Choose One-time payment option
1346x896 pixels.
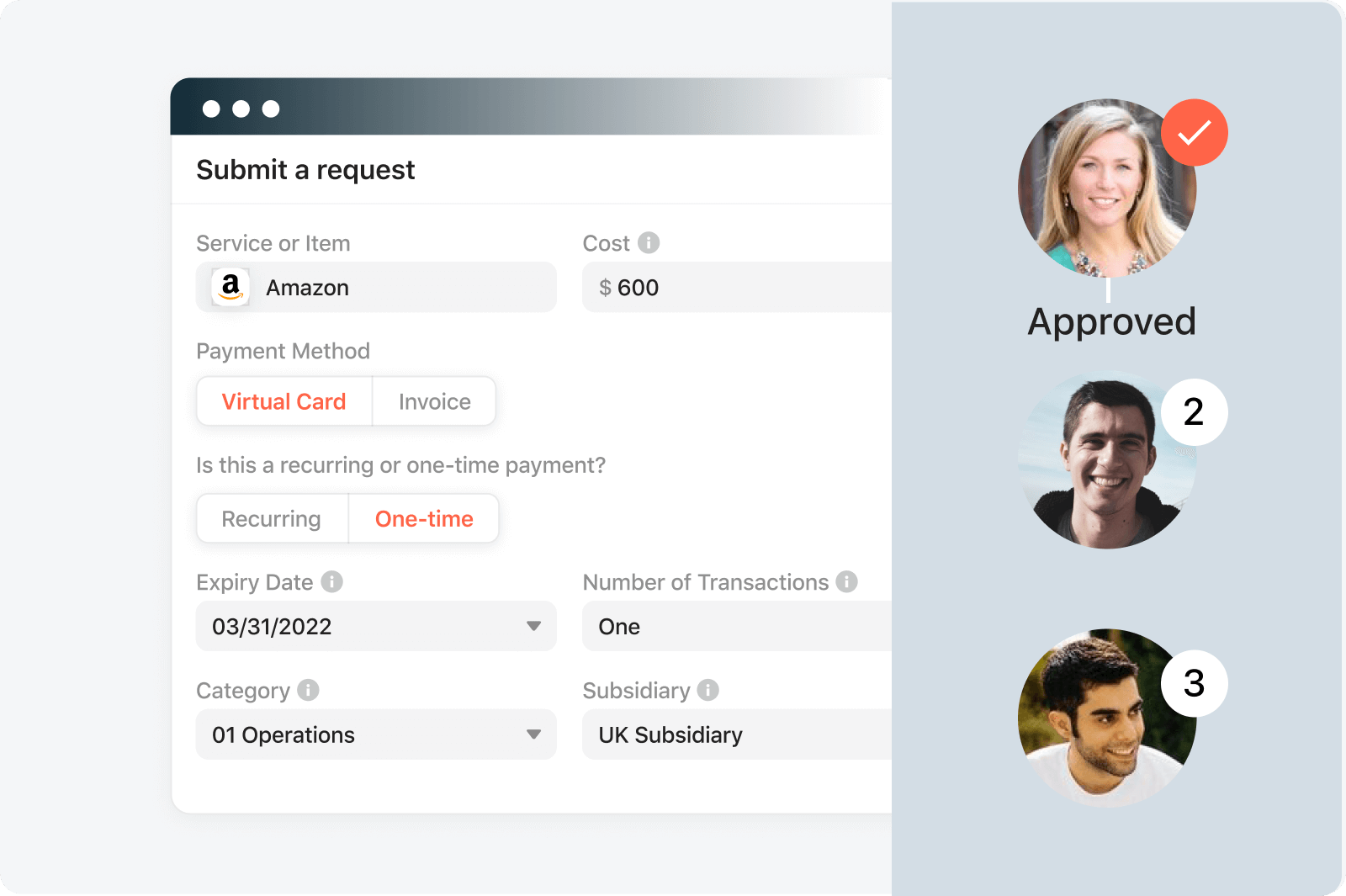(424, 518)
